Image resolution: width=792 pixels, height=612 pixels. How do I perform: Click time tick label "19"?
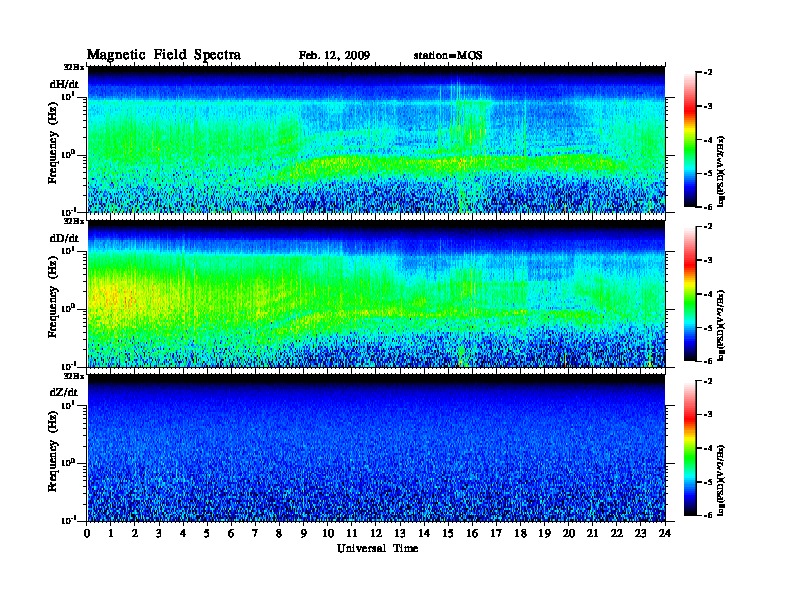pyautogui.click(x=544, y=533)
